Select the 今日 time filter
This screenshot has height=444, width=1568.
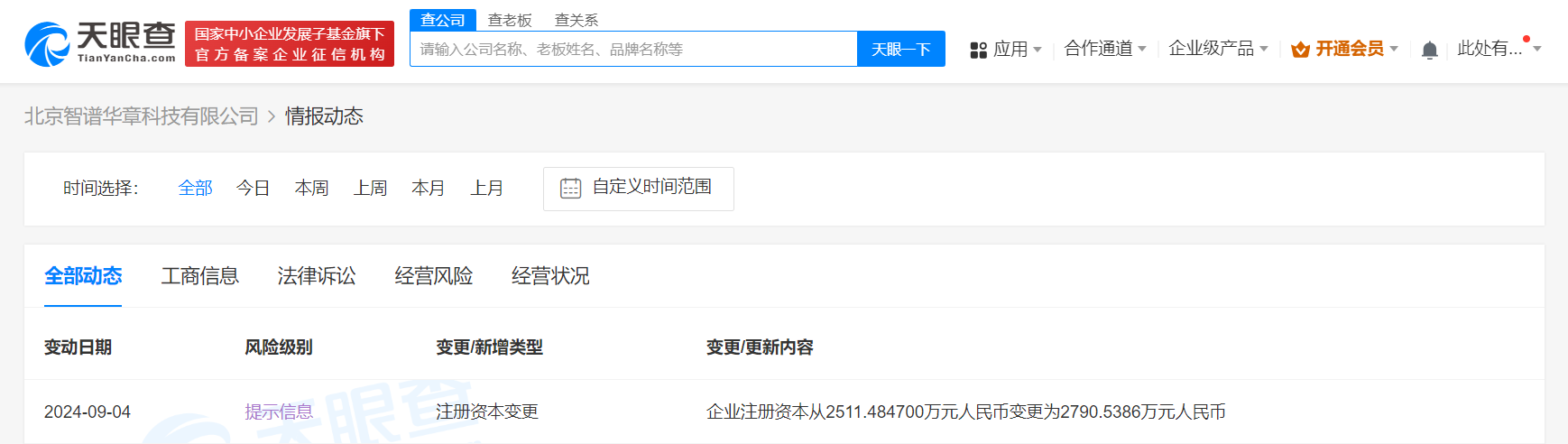point(254,188)
